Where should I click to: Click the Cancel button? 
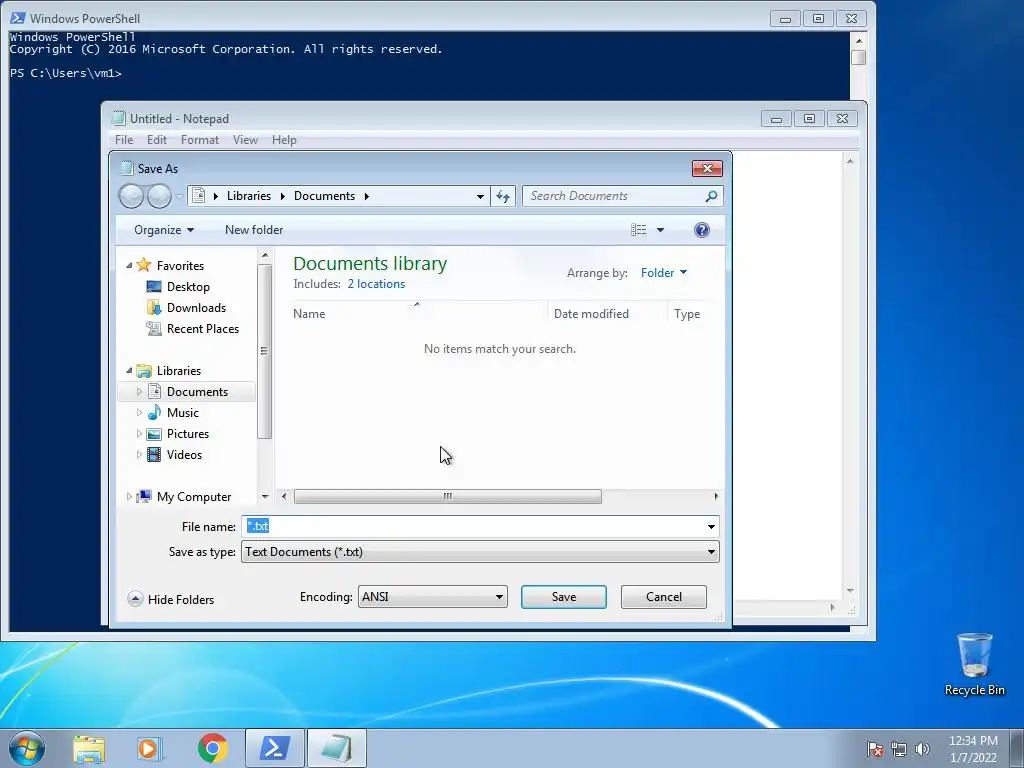pos(664,597)
